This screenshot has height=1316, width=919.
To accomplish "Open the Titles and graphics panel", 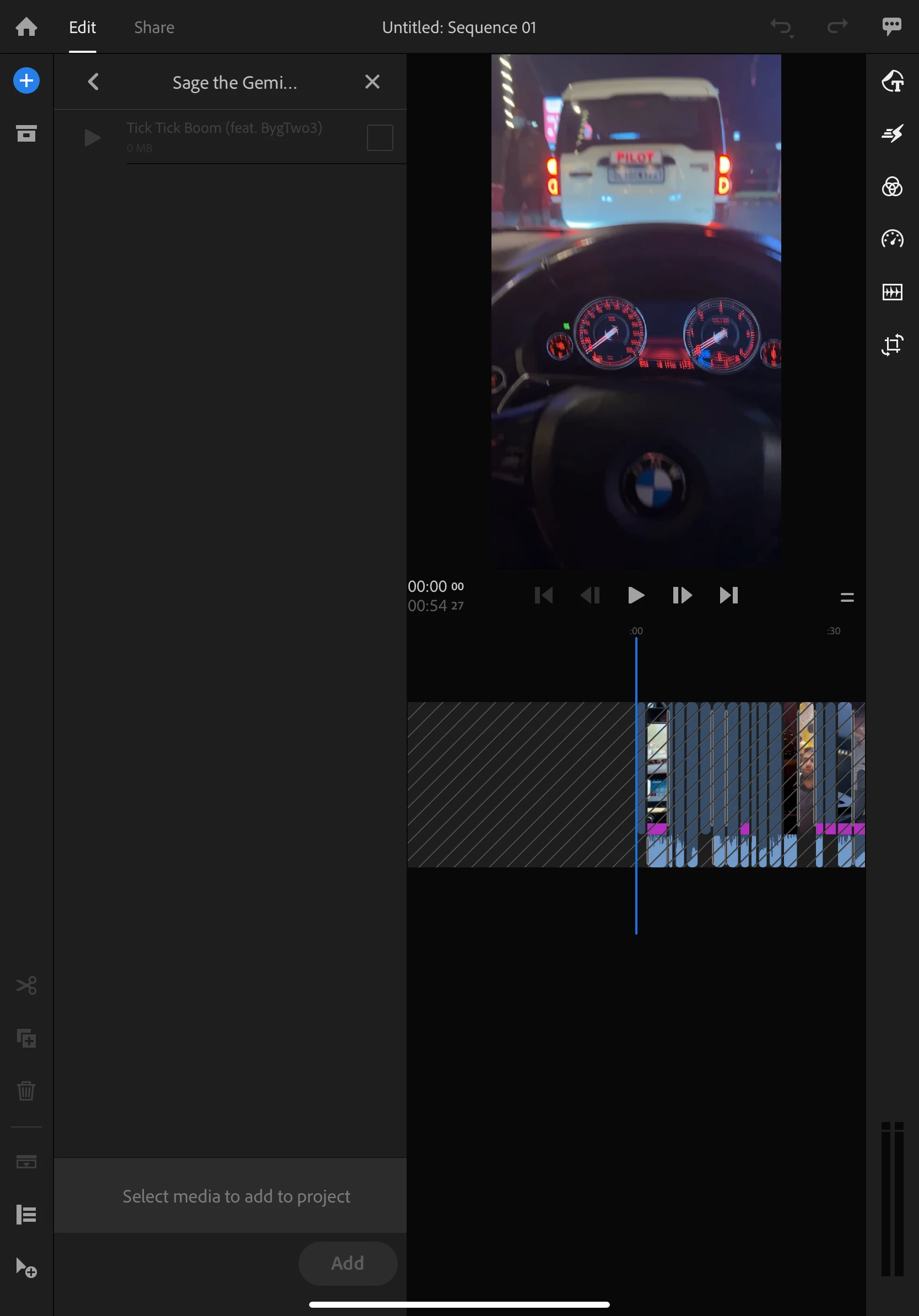I will [892, 81].
